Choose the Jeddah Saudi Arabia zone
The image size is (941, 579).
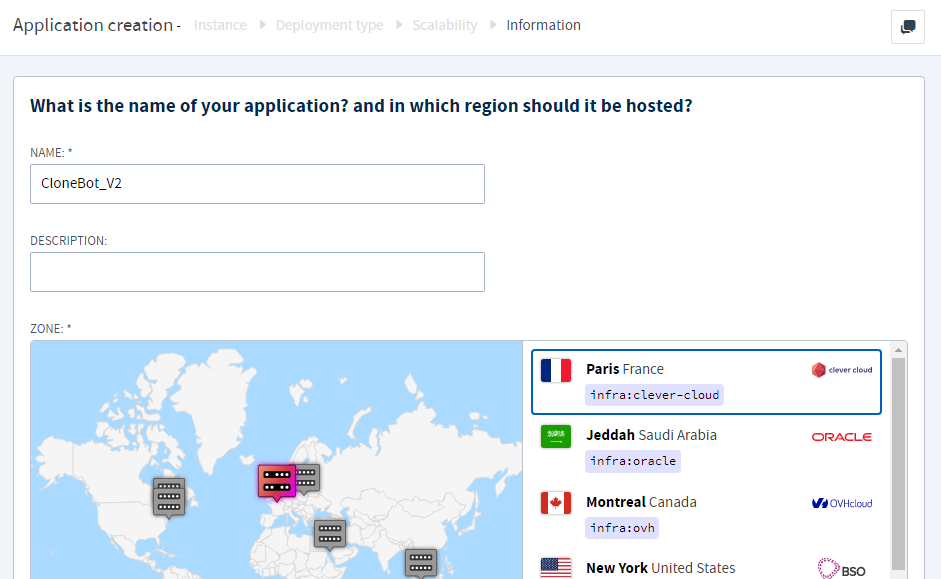point(706,448)
